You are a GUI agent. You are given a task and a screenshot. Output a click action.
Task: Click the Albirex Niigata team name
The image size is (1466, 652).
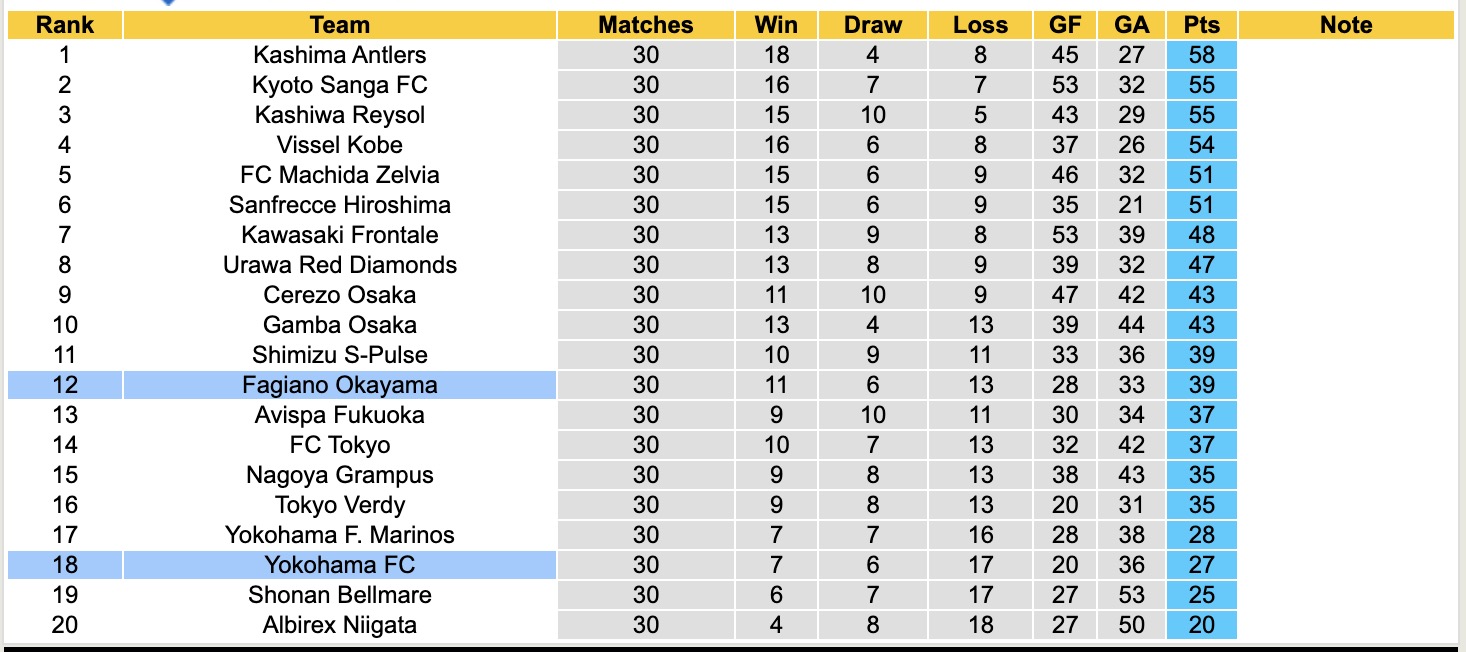pos(339,625)
